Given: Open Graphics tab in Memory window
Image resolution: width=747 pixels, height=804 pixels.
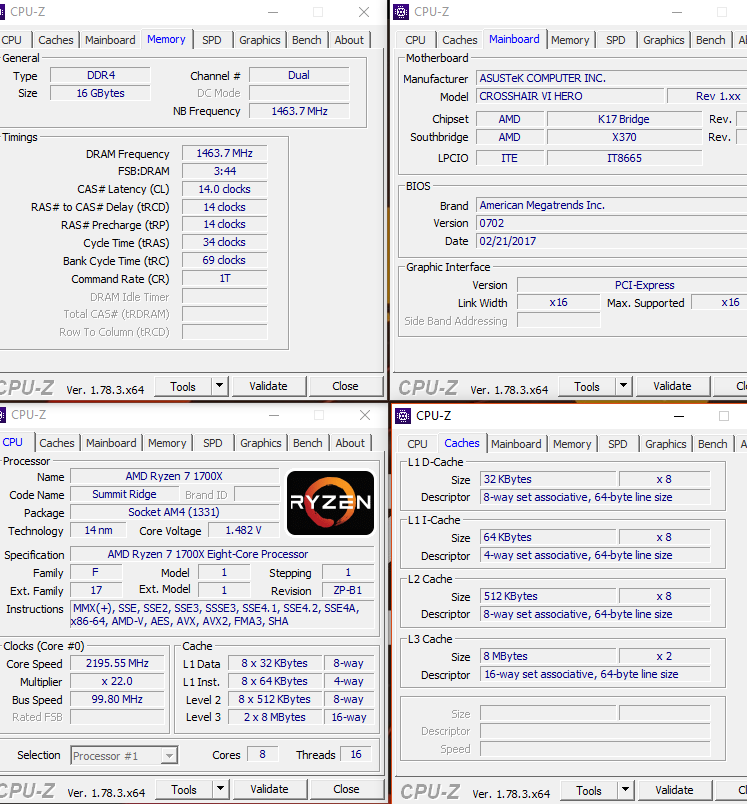Looking at the screenshot, I should [260, 40].
